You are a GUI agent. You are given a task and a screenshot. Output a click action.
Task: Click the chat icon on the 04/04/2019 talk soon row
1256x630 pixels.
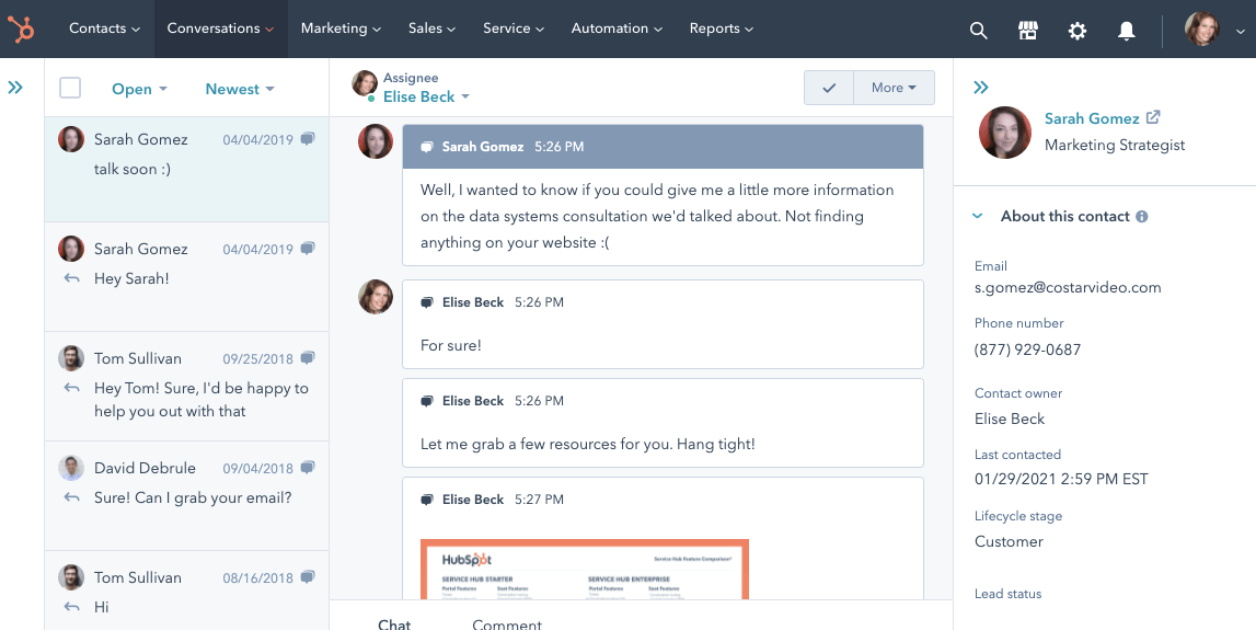point(308,139)
